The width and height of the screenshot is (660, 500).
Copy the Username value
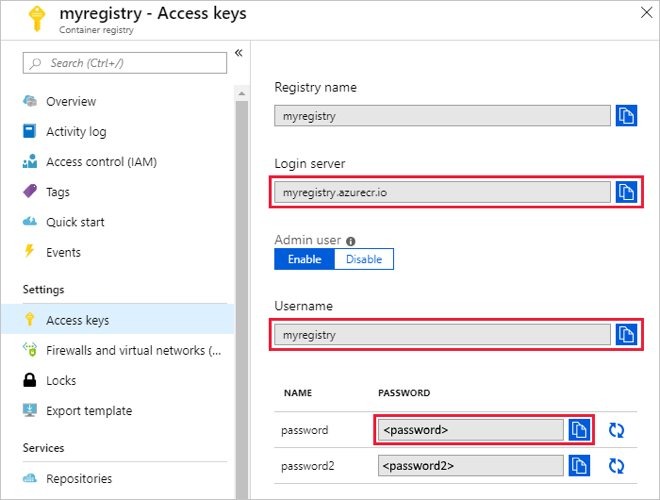pos(626,335)
